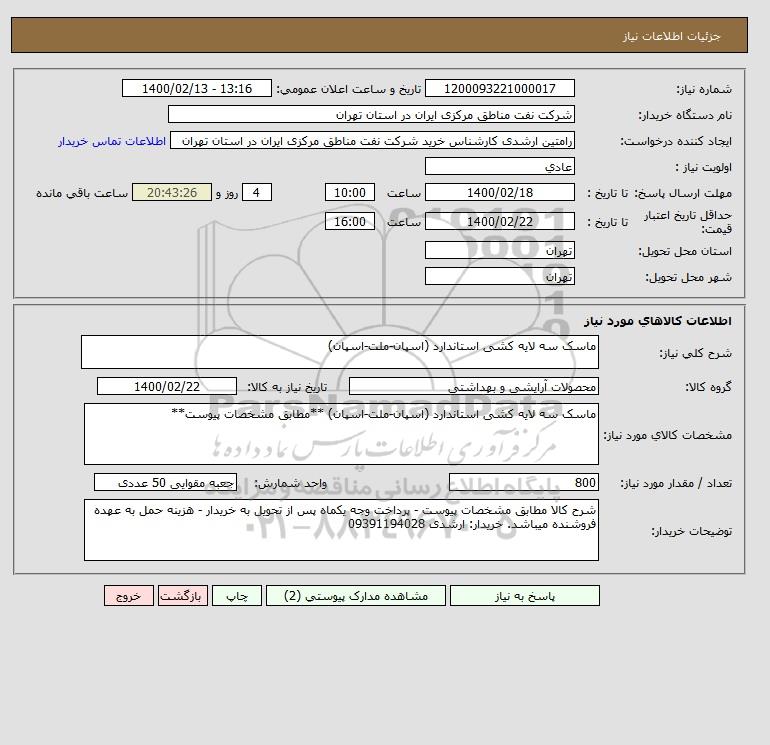Click the شرح کلی نیاز description box
Viewport: 770px width, 745px height.
[x=340, y=352]
